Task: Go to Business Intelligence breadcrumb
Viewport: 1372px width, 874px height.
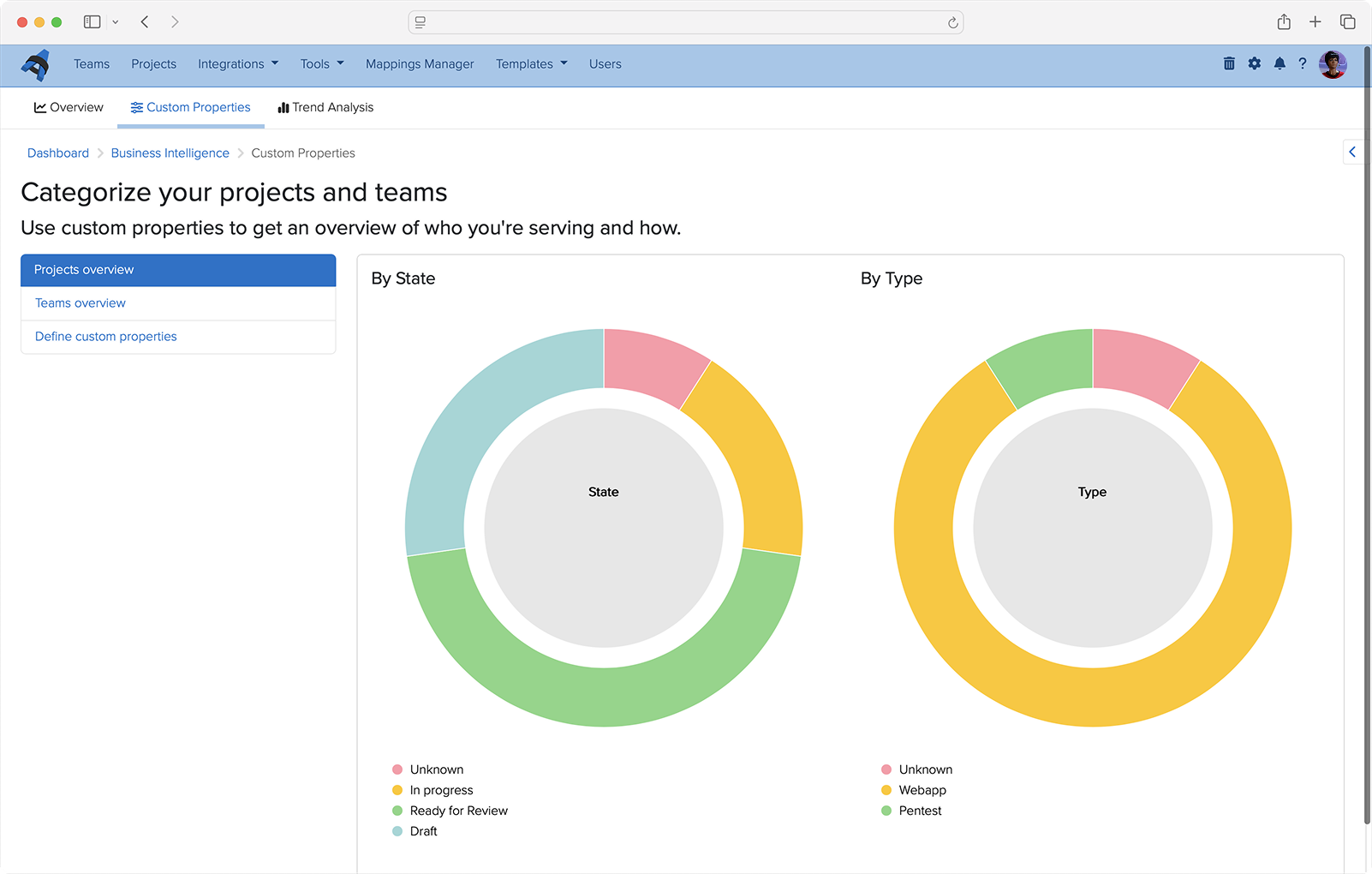Action: (170, 153)
